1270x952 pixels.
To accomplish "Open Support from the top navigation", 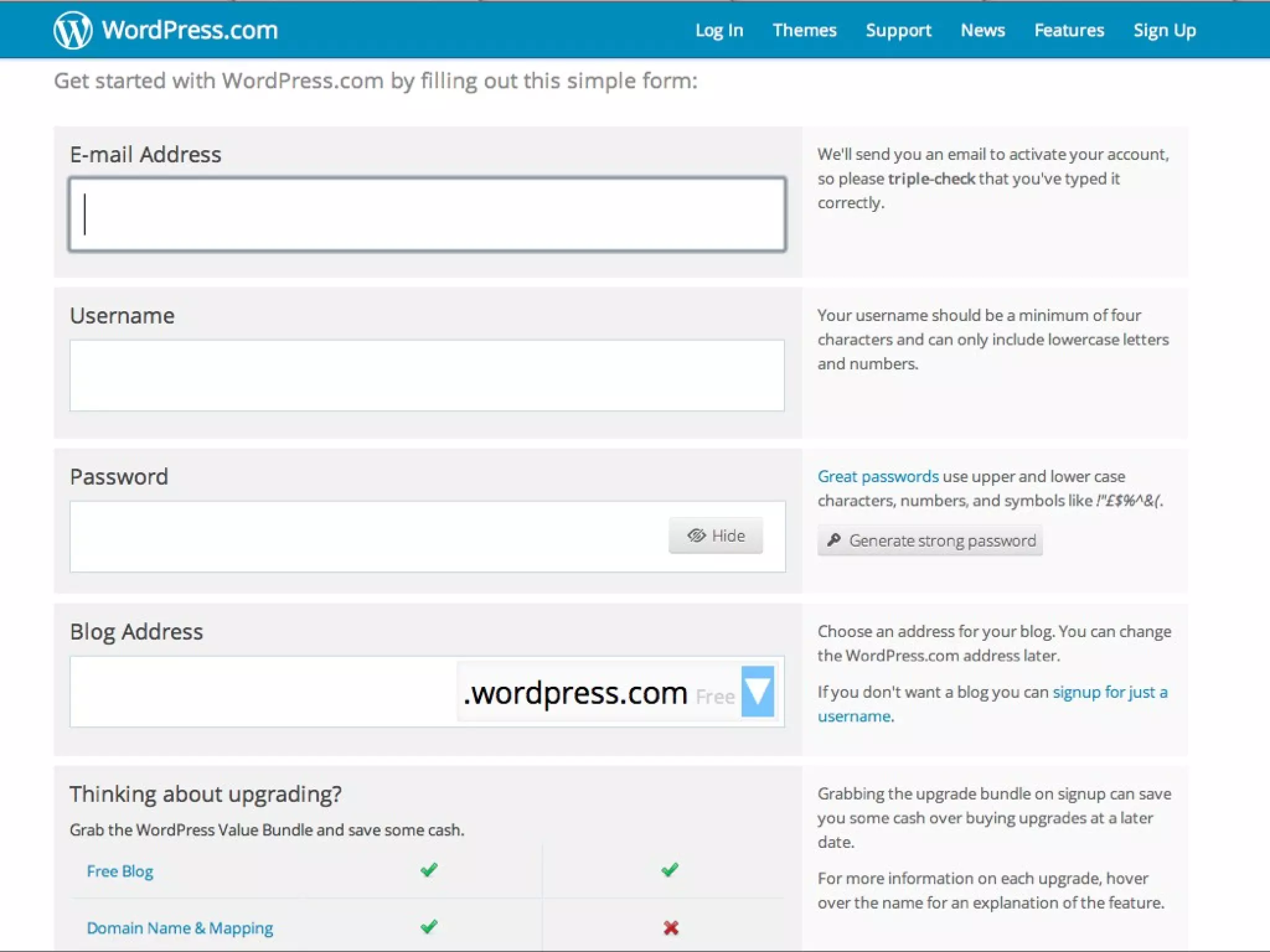I will point(898,30).
